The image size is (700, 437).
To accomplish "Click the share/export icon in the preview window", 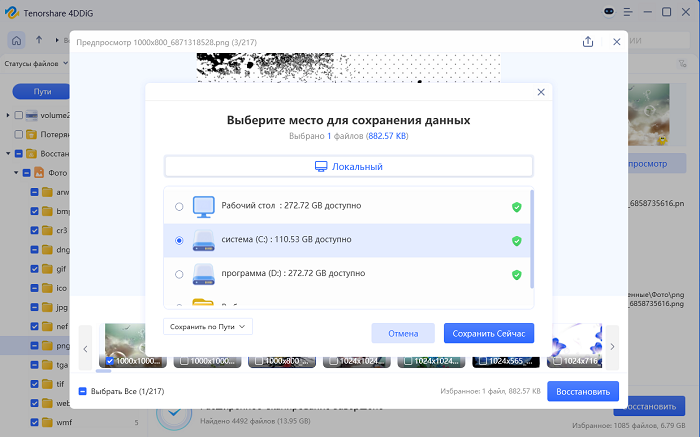I will 588,42.
